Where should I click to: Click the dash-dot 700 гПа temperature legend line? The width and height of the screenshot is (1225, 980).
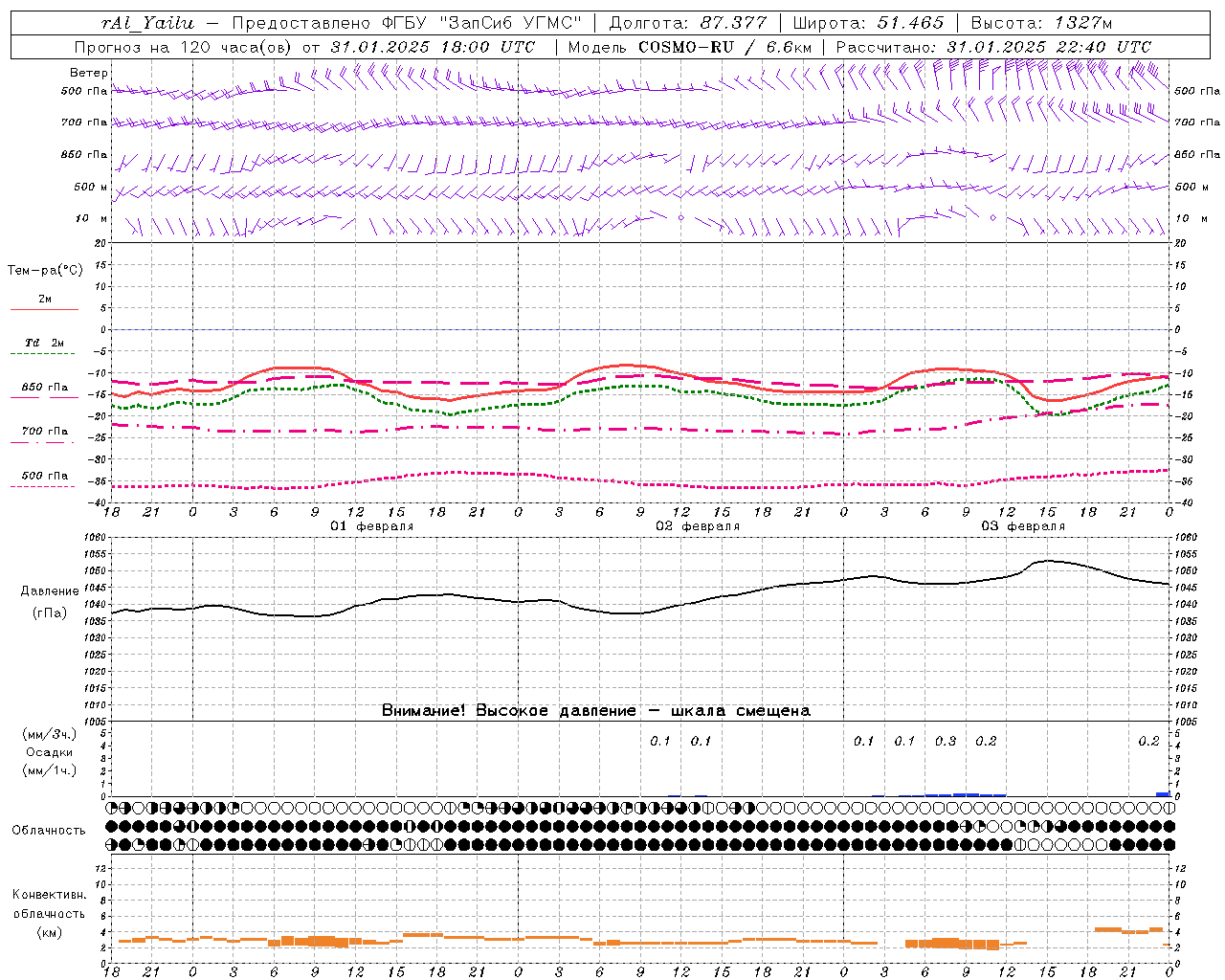[x=44, y=443]
